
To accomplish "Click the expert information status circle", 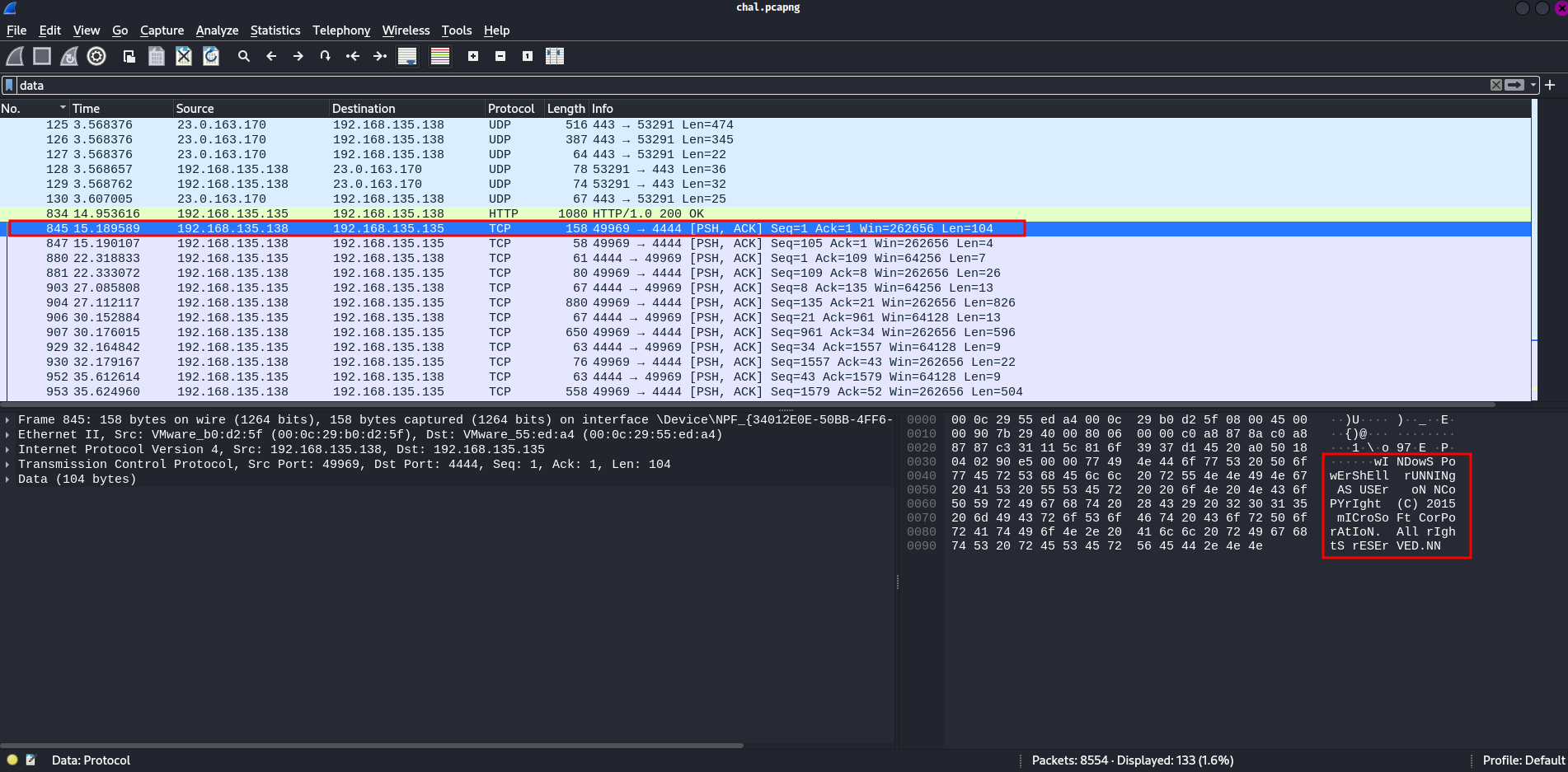I will tap(12, 760).
